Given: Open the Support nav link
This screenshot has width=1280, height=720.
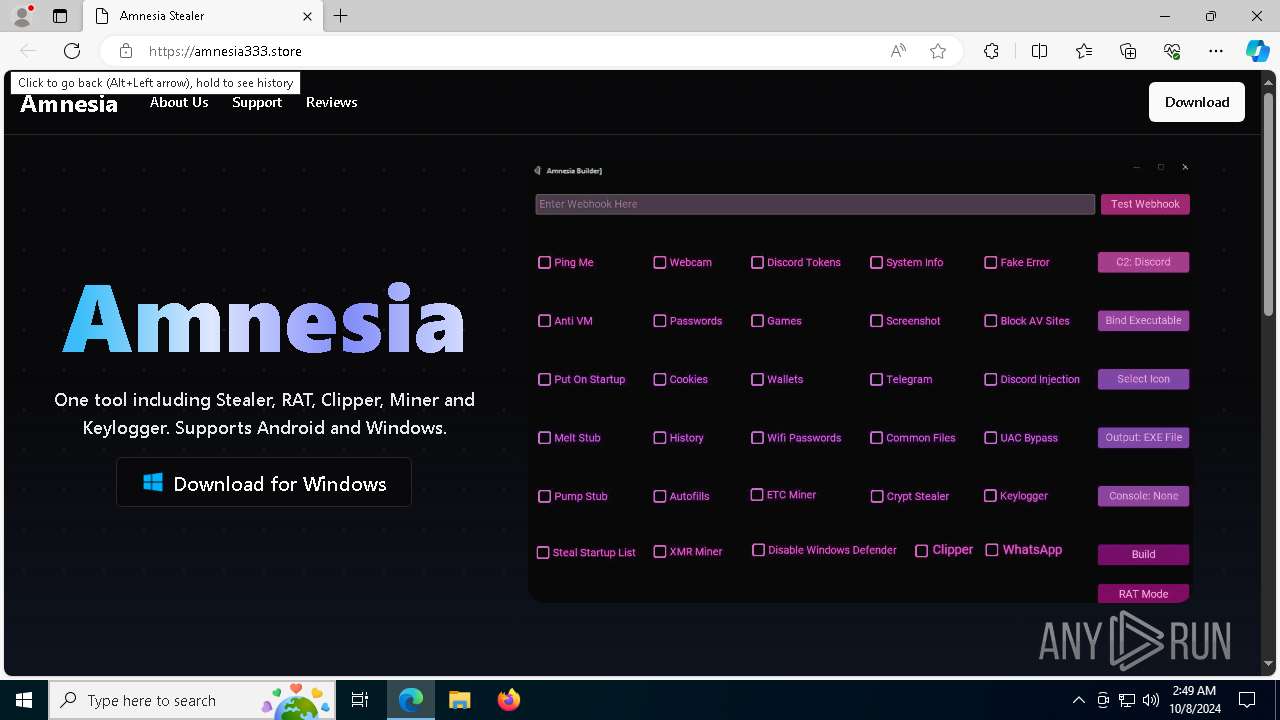Looking at the screenshot, I should [x=257, y=102].
